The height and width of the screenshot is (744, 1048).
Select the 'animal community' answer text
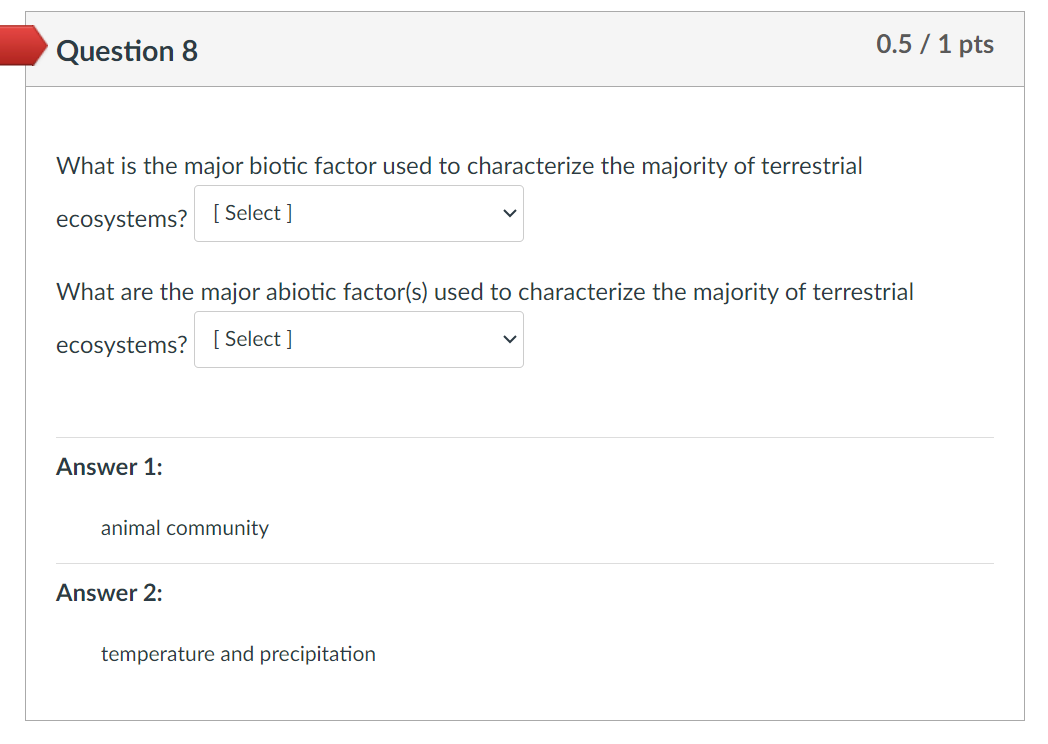point(185,528)
